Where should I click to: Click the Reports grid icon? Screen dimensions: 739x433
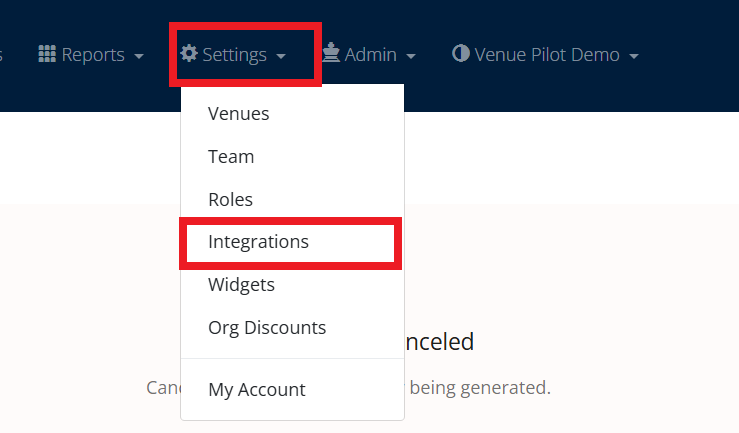pos(47,54)
